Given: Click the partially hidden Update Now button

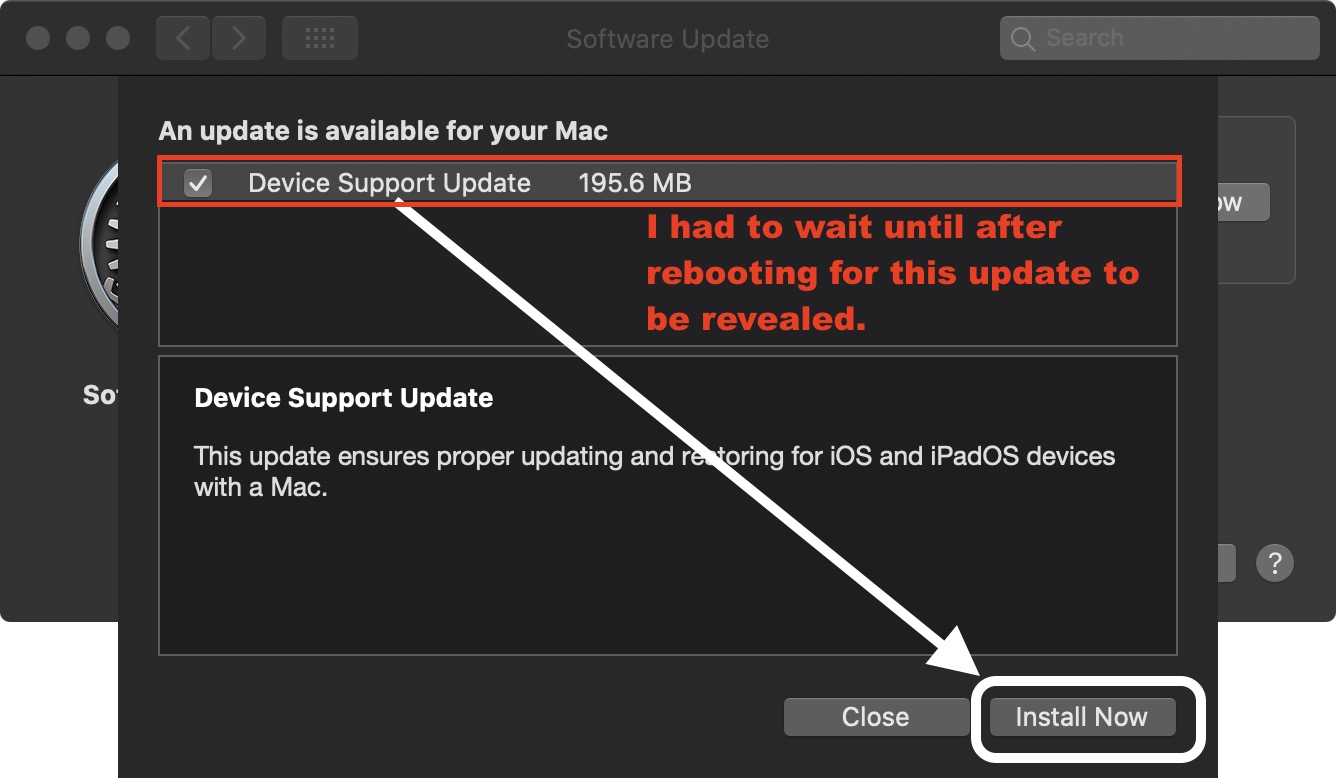Looking at the screenshot, I should click(x=1243, y=202).
